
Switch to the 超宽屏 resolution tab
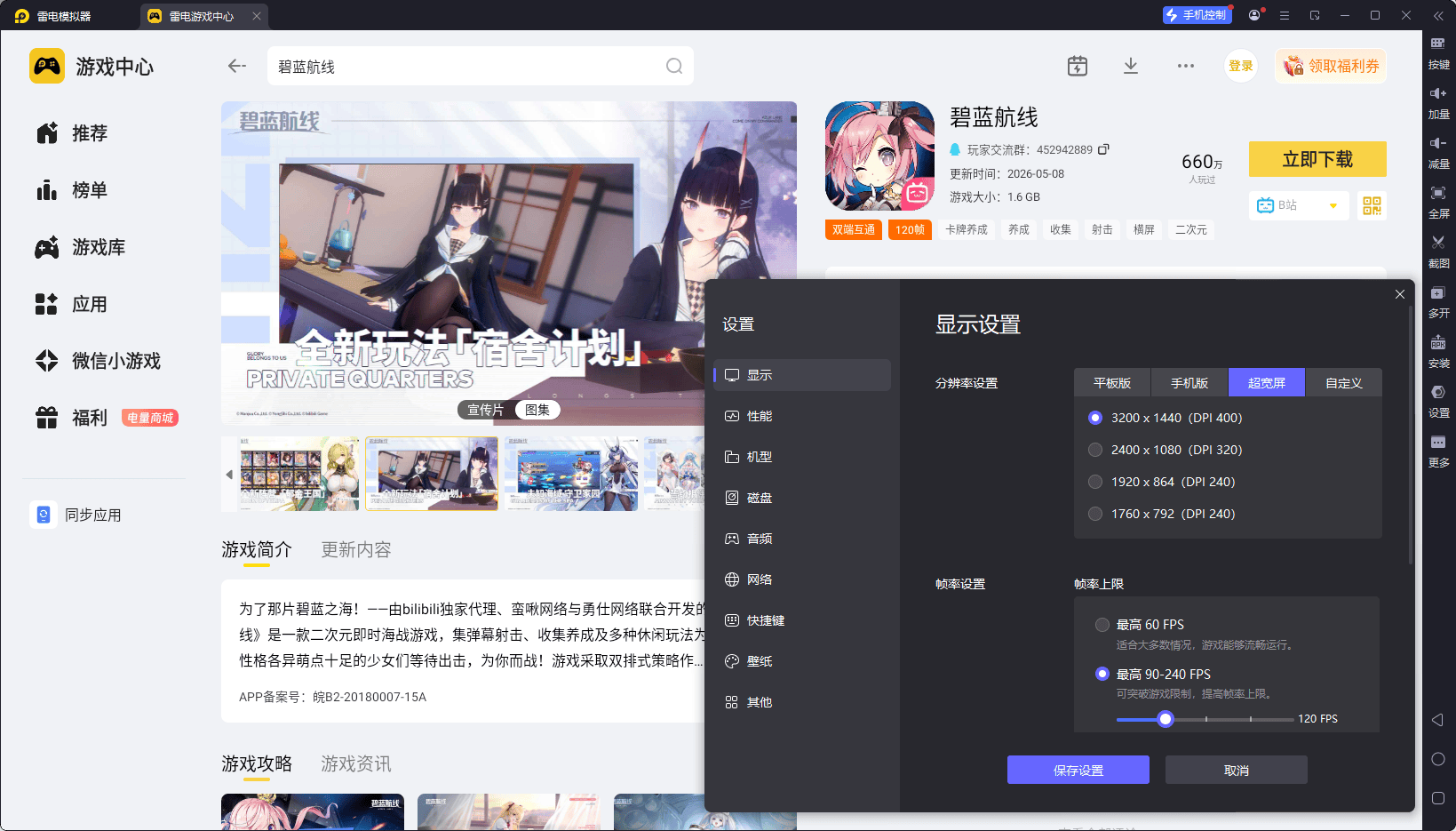[x=1267, y=383]
